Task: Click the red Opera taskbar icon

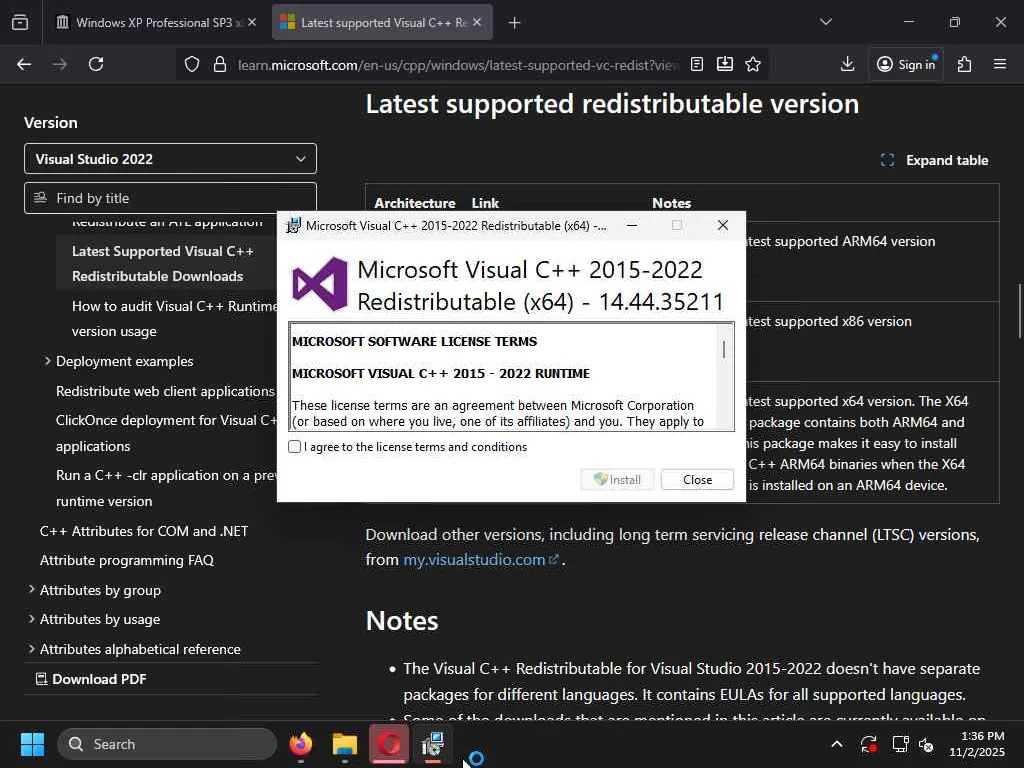Action: click(x=389, y=744)
